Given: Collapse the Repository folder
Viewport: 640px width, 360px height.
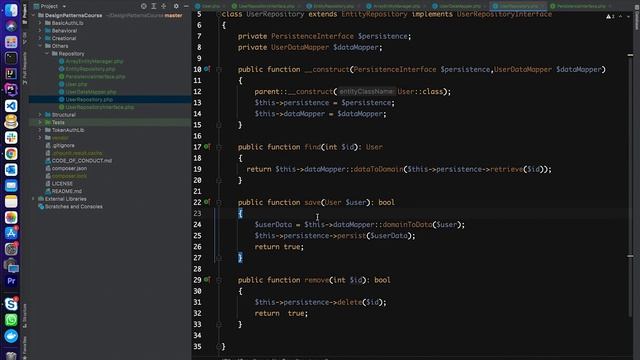Looking at the screenshot, I should point(47,54).
